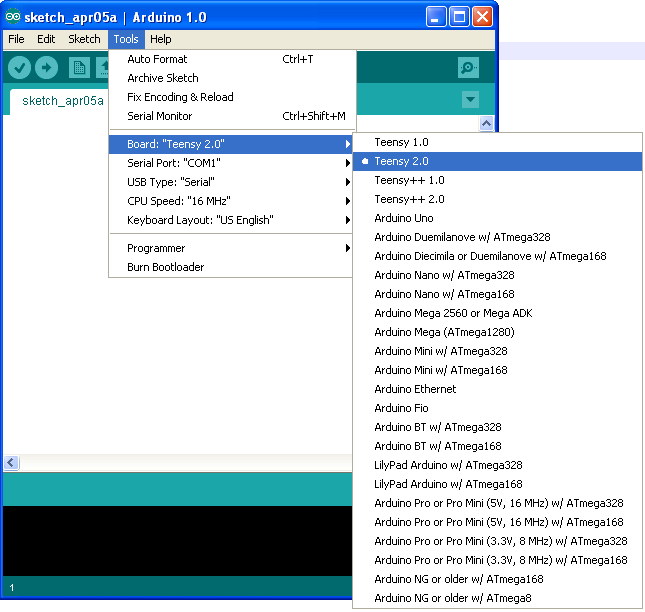
Task: Pick Arduino Mini w/ ATmega168
Action: (x=497, y=370)
